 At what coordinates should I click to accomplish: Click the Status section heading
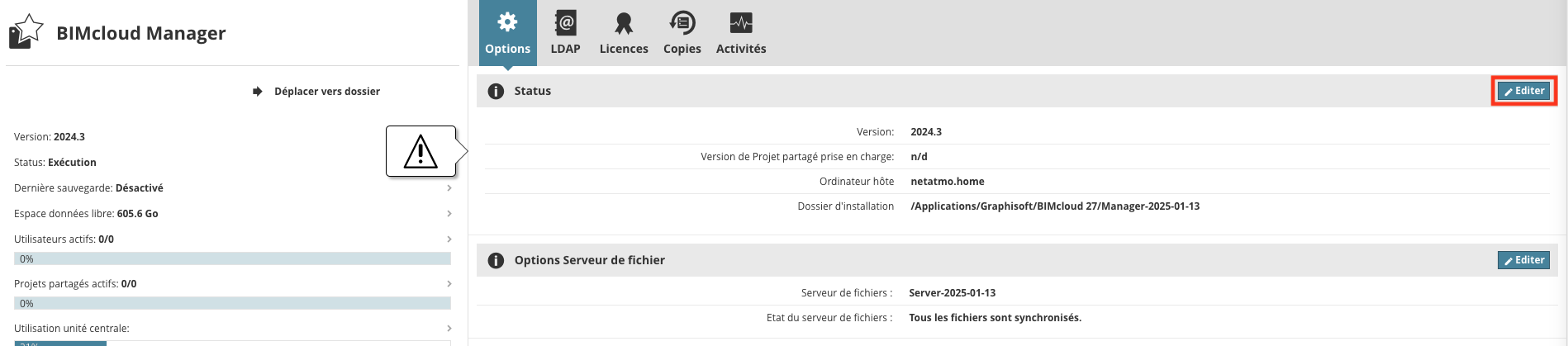pos(532,91)
